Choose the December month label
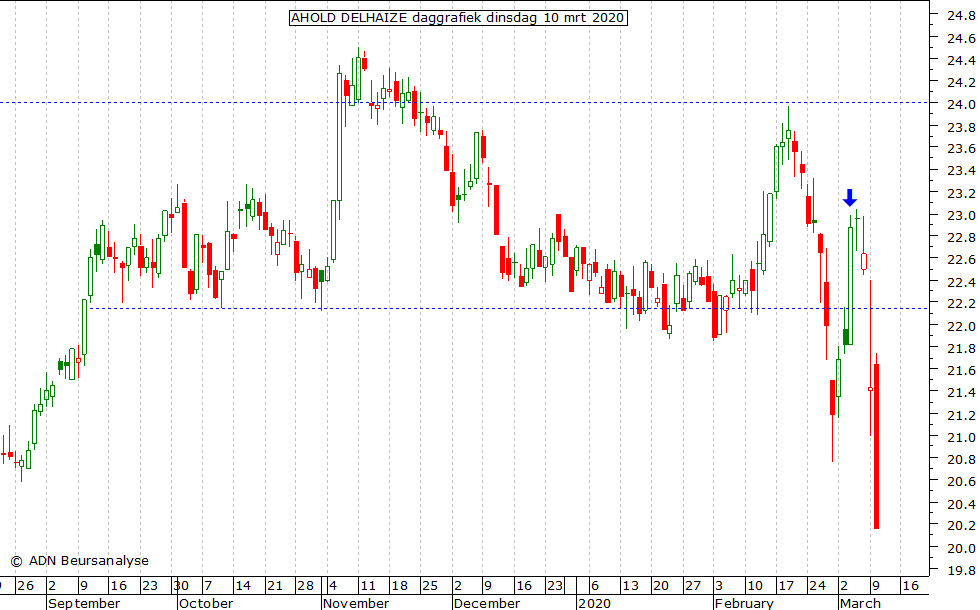980x610 pixels. click(486, 603)
